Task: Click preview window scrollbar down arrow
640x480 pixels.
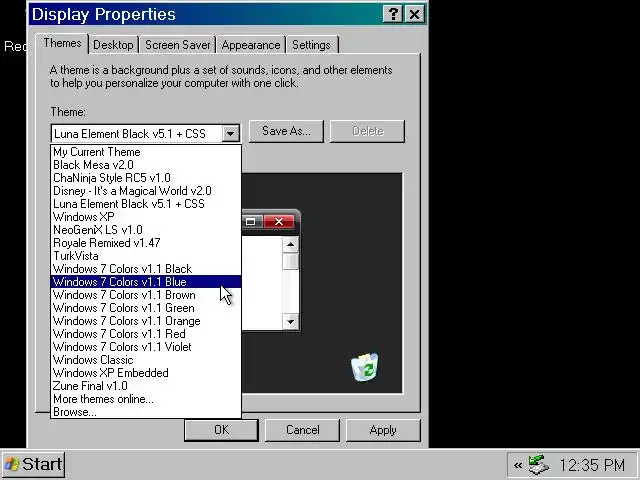Action: tap(291, 321)
